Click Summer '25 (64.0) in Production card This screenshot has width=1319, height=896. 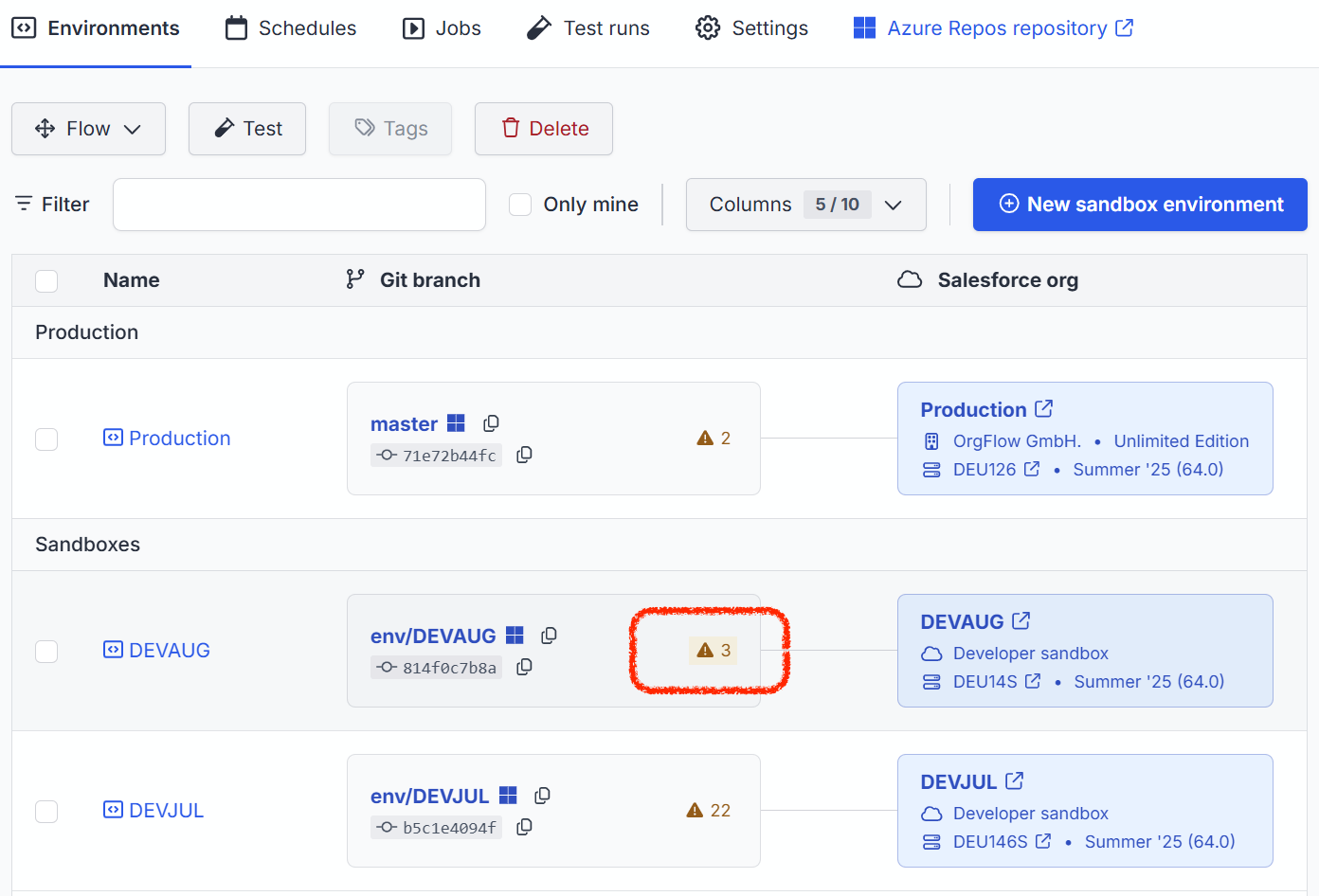[x=1148, y=470]
